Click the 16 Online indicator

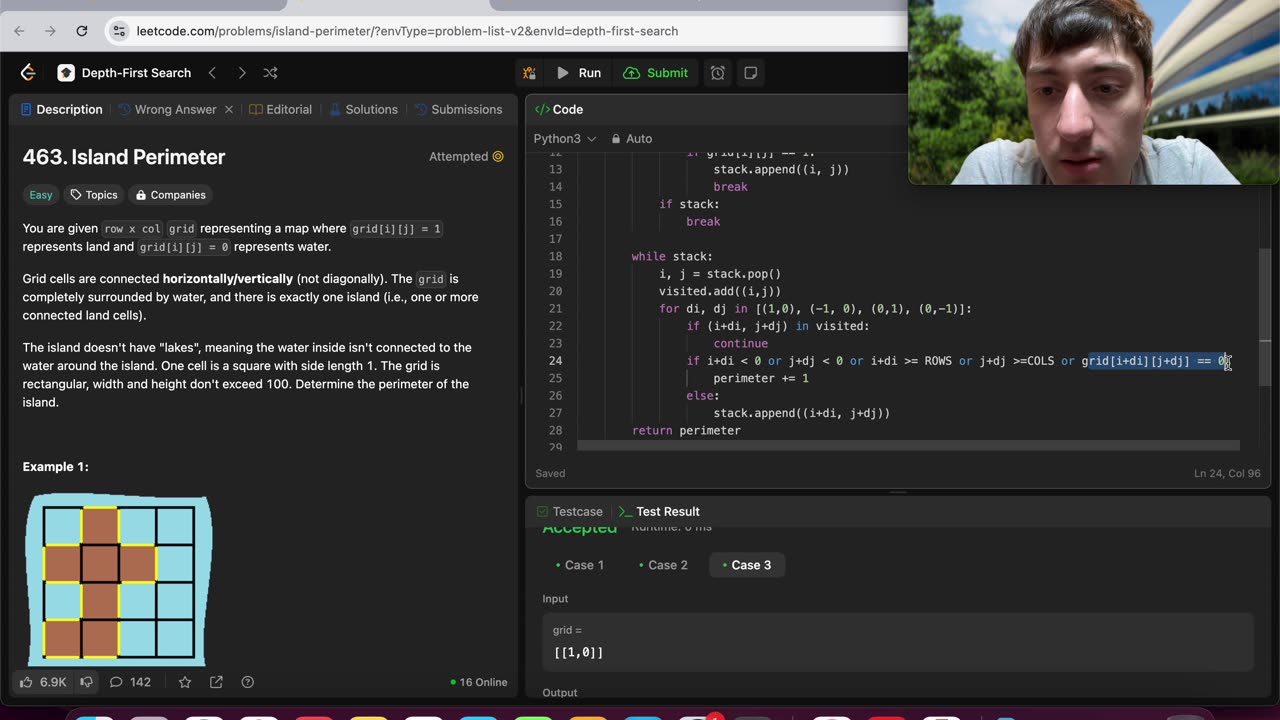pyautogui.click(x=479, y=682)
